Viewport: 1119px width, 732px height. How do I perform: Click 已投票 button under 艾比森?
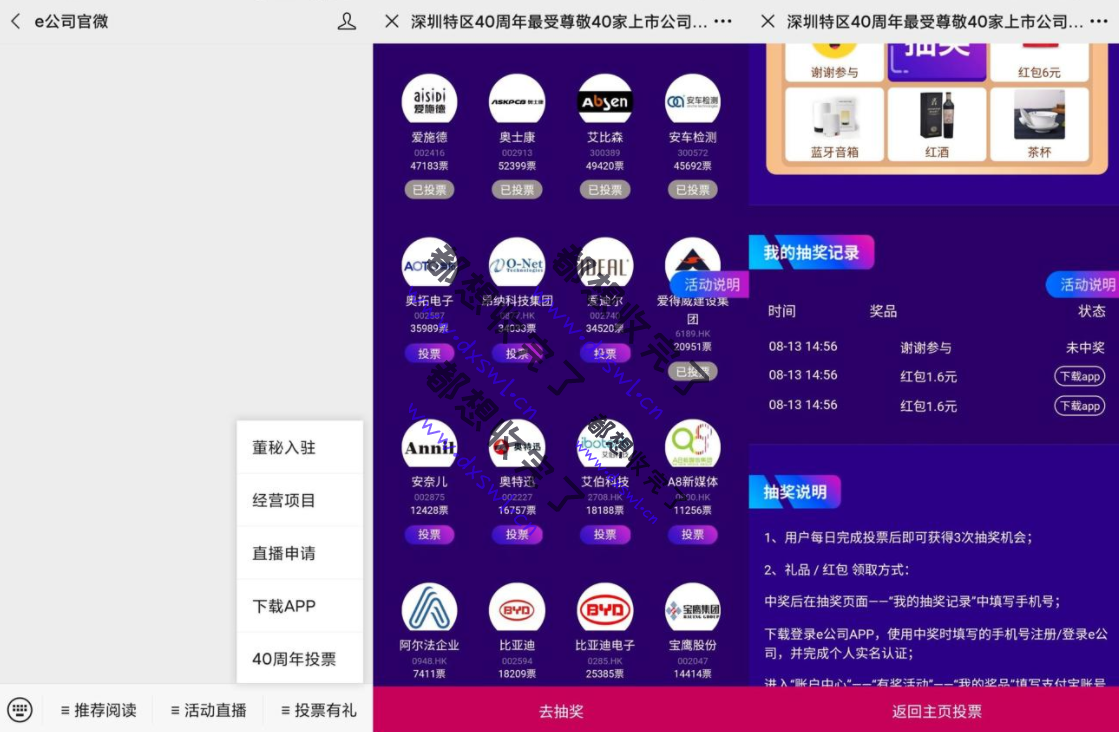tap(604, 190)
